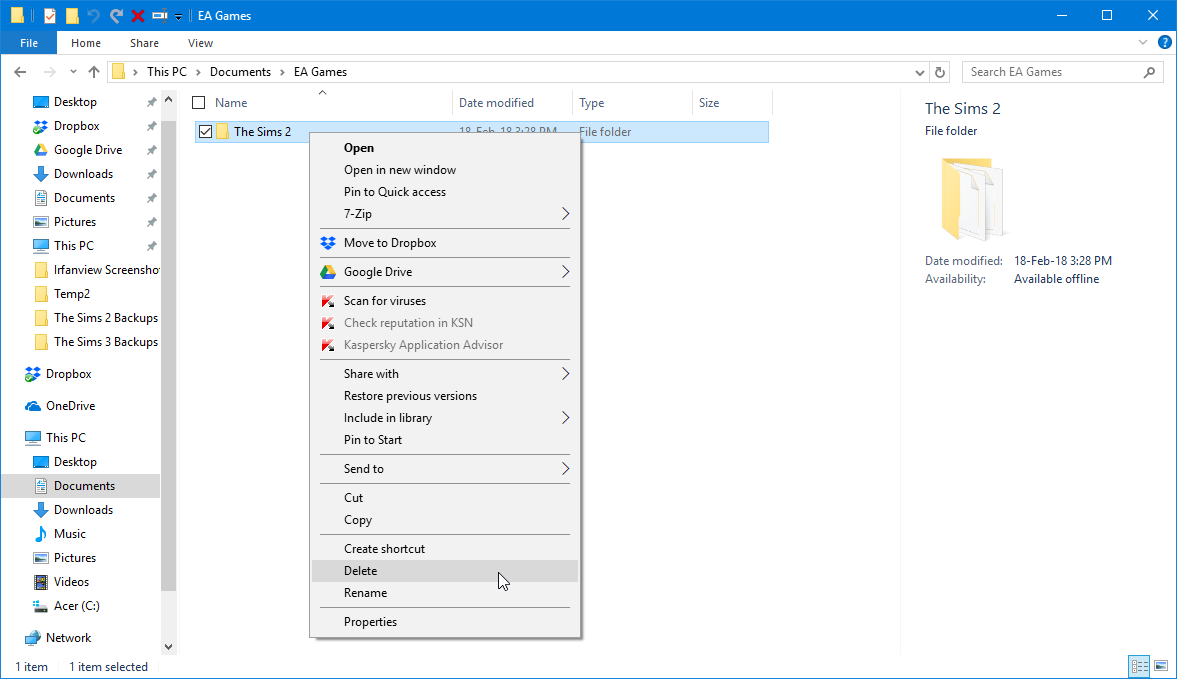The image size is (1177, 679).
Task: Toggle the select all checkbox in header
Action: click(199, 103)
